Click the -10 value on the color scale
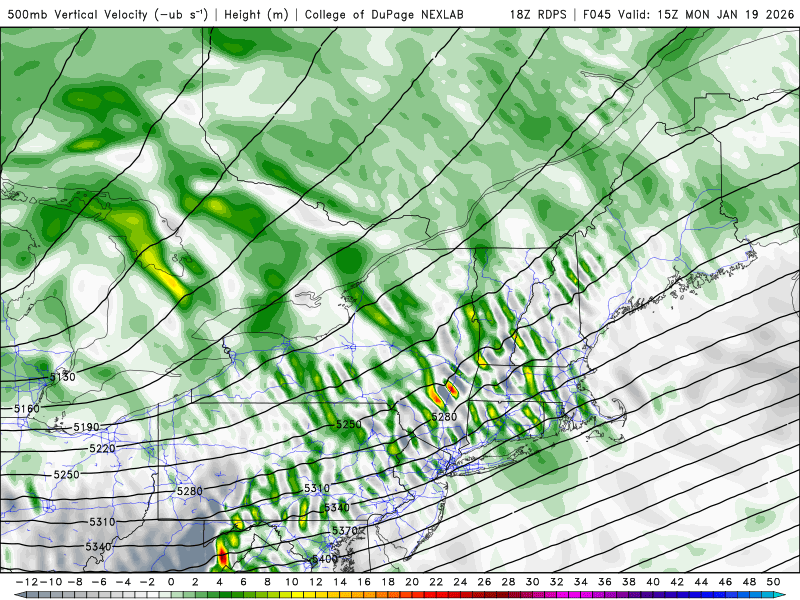The image size is (800, 600). click(50, 582)
